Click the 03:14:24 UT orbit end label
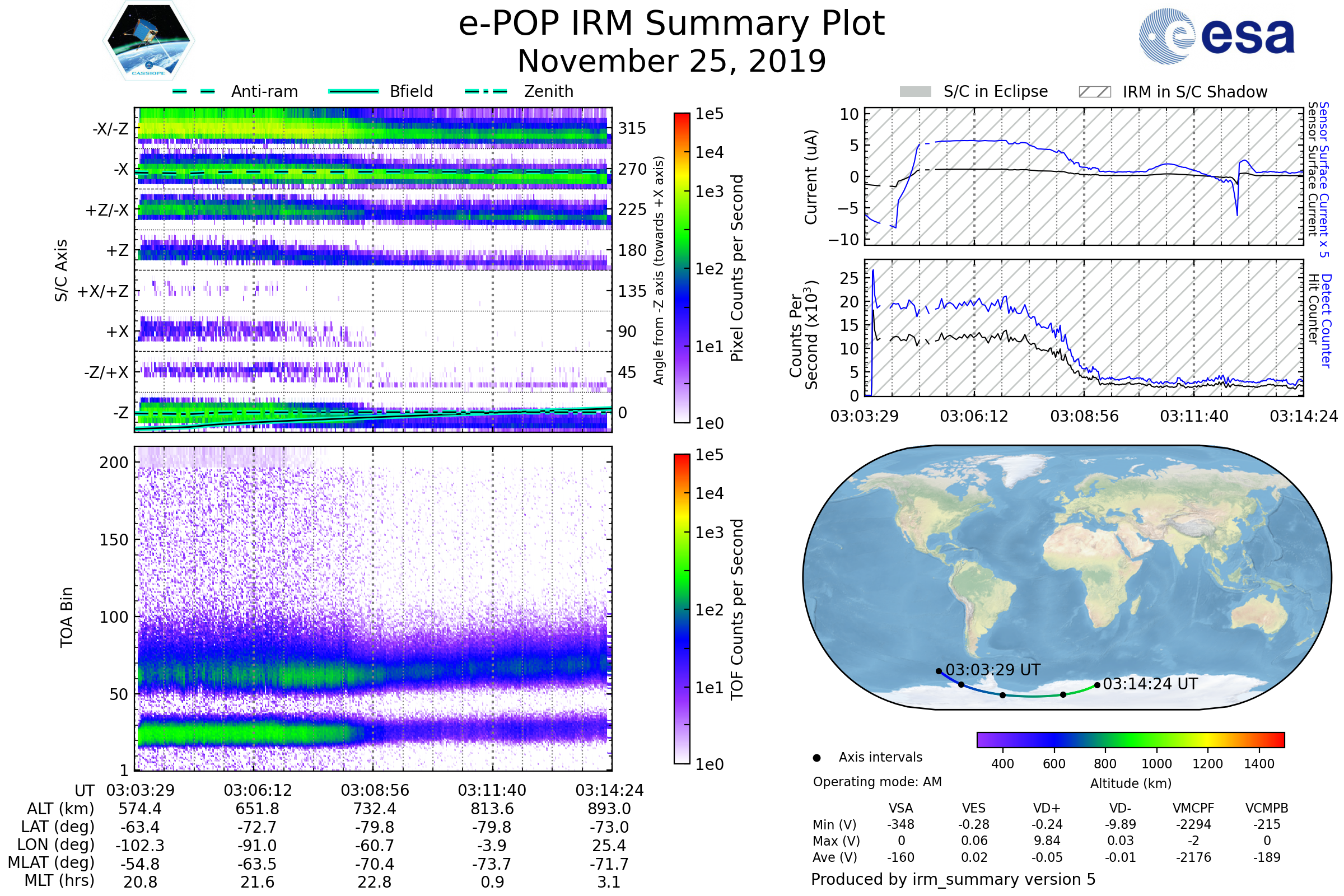 click(1150, 684)
